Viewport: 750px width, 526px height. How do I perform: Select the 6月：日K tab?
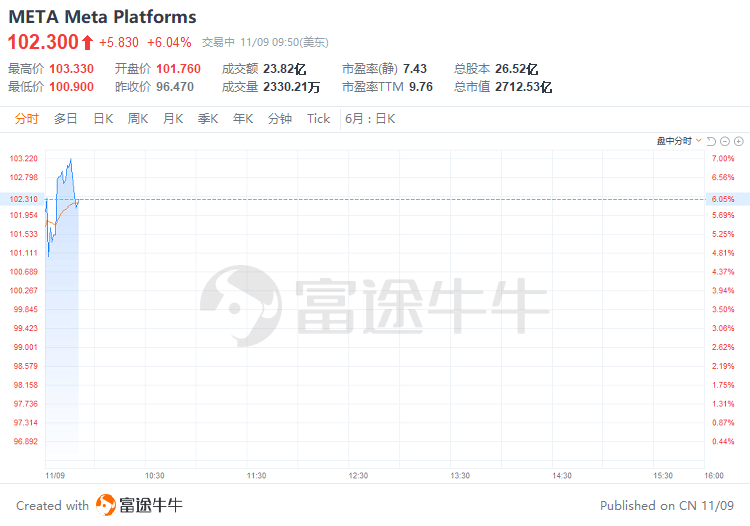(370, 119)
